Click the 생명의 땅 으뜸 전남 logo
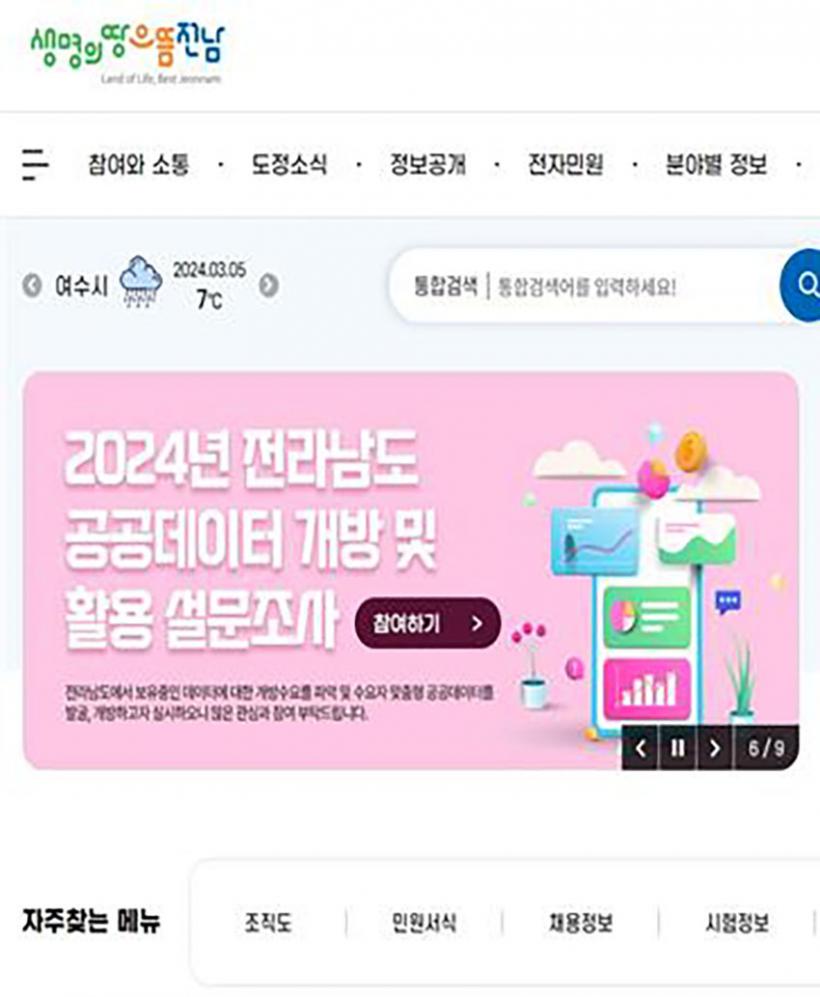The width and height of the screenshot is (820, 997). [128, 53]
